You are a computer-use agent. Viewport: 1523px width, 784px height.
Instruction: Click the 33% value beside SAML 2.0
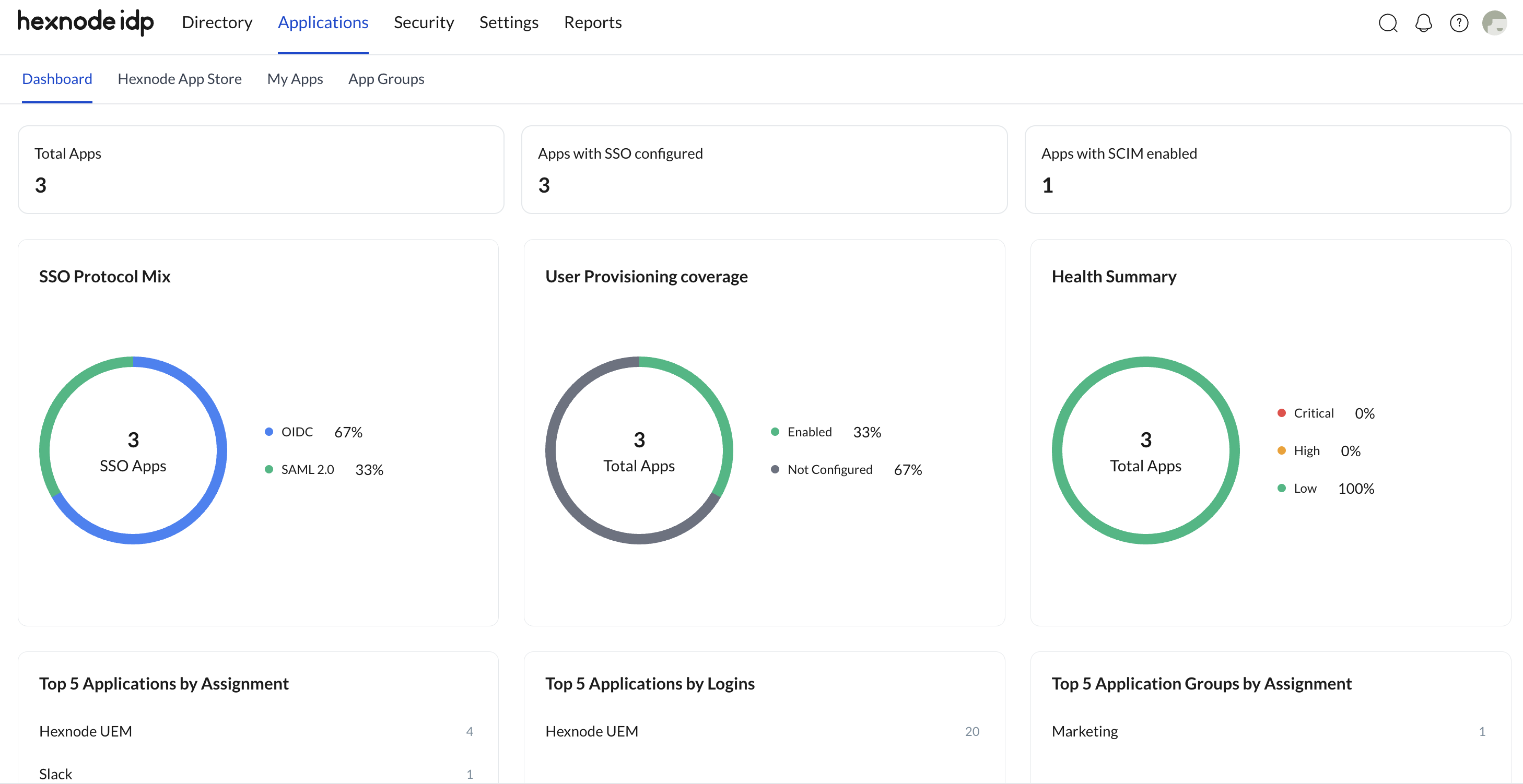(x=369, y=470)
